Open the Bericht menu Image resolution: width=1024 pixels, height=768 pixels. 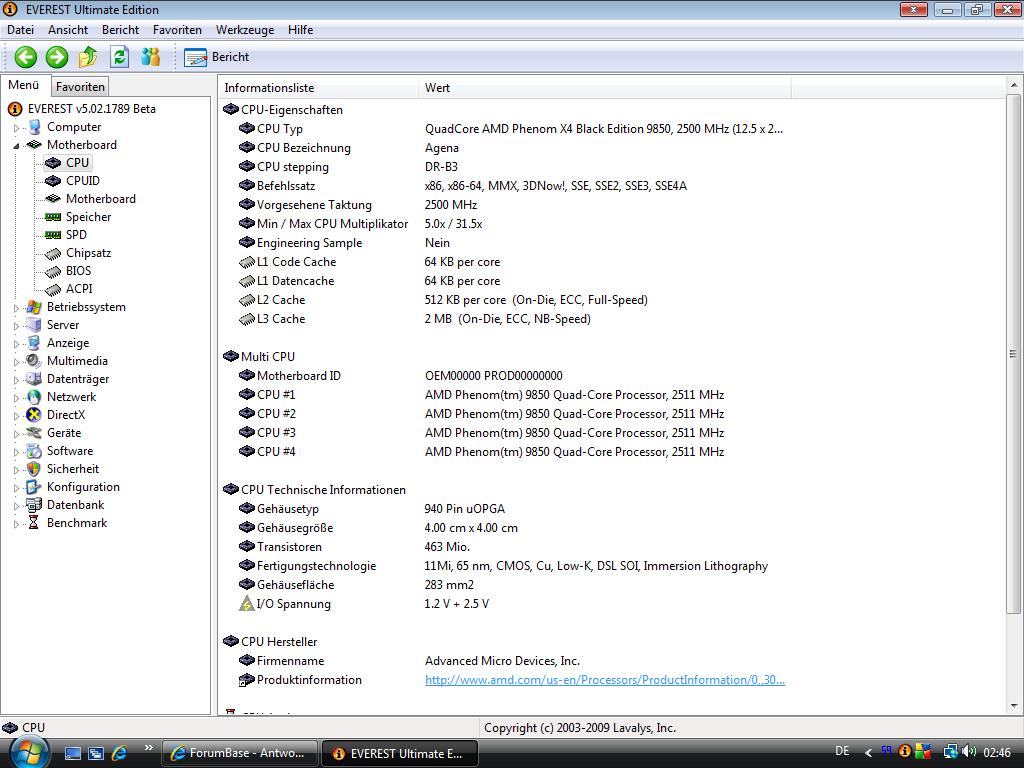coord(120,30)
